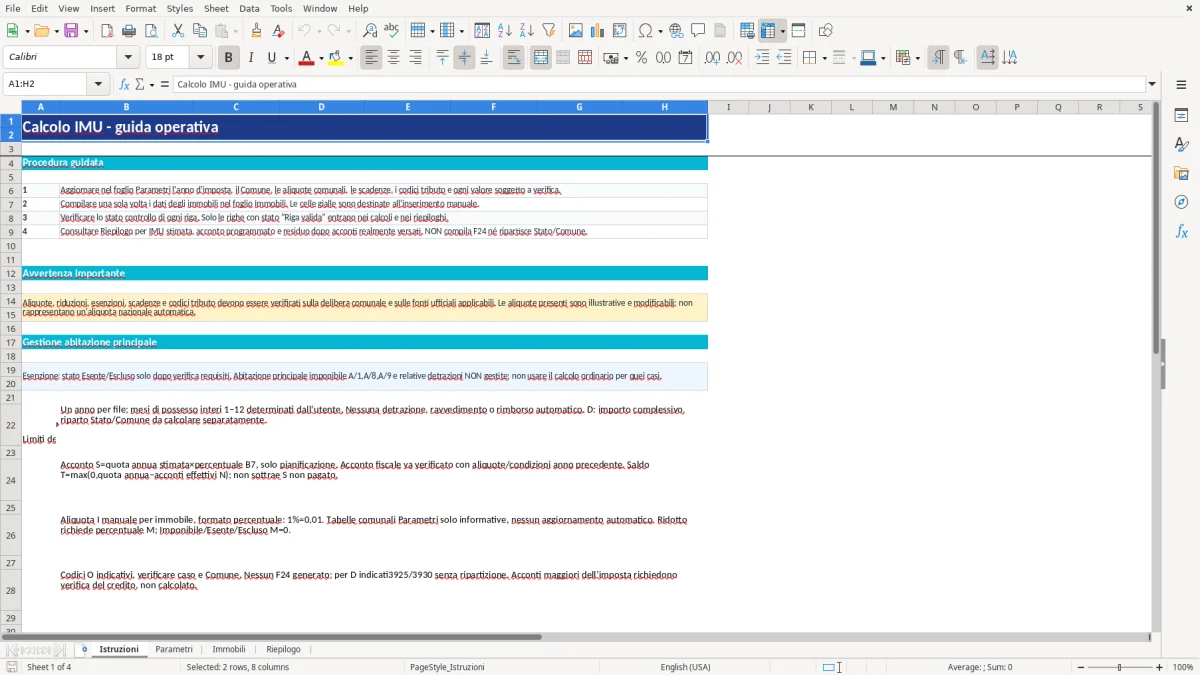The image size is (1200, 675).
Task: Click the Add Decimal Place icon
Action: (x=712, y=58)
